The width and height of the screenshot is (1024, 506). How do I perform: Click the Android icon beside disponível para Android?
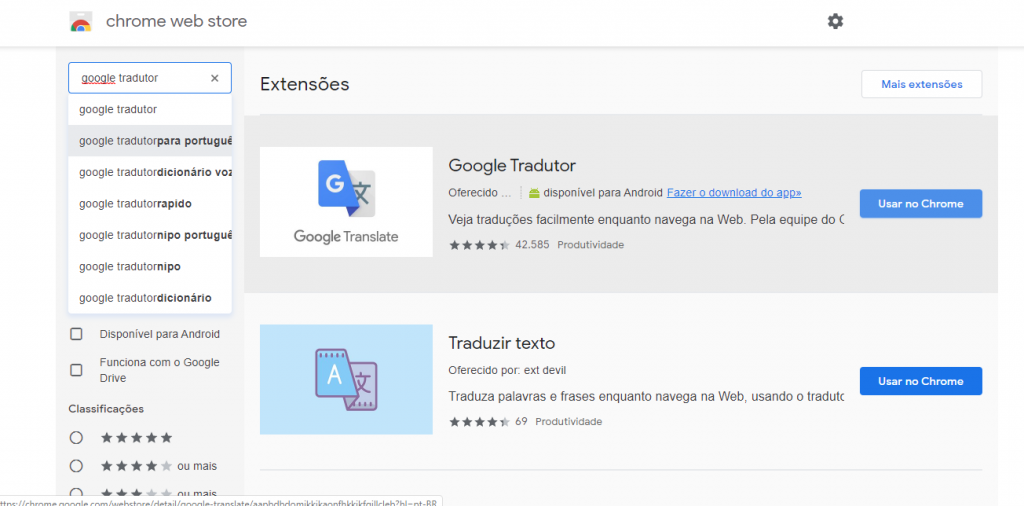tap(534, 193)
